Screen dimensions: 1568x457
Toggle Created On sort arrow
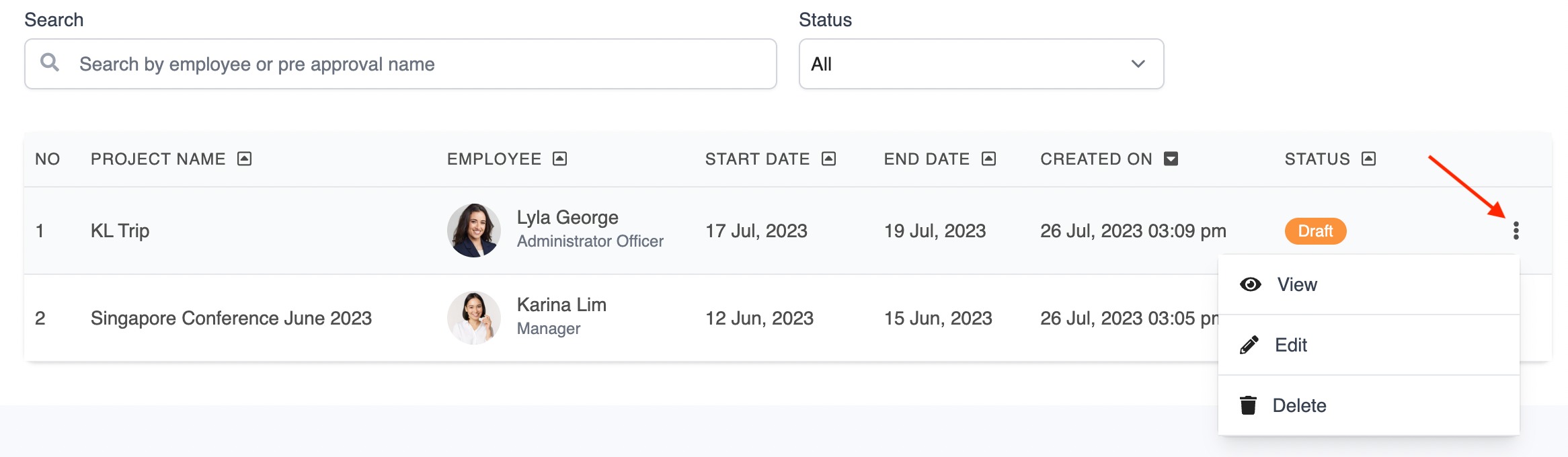click(x=1171, y=159)
